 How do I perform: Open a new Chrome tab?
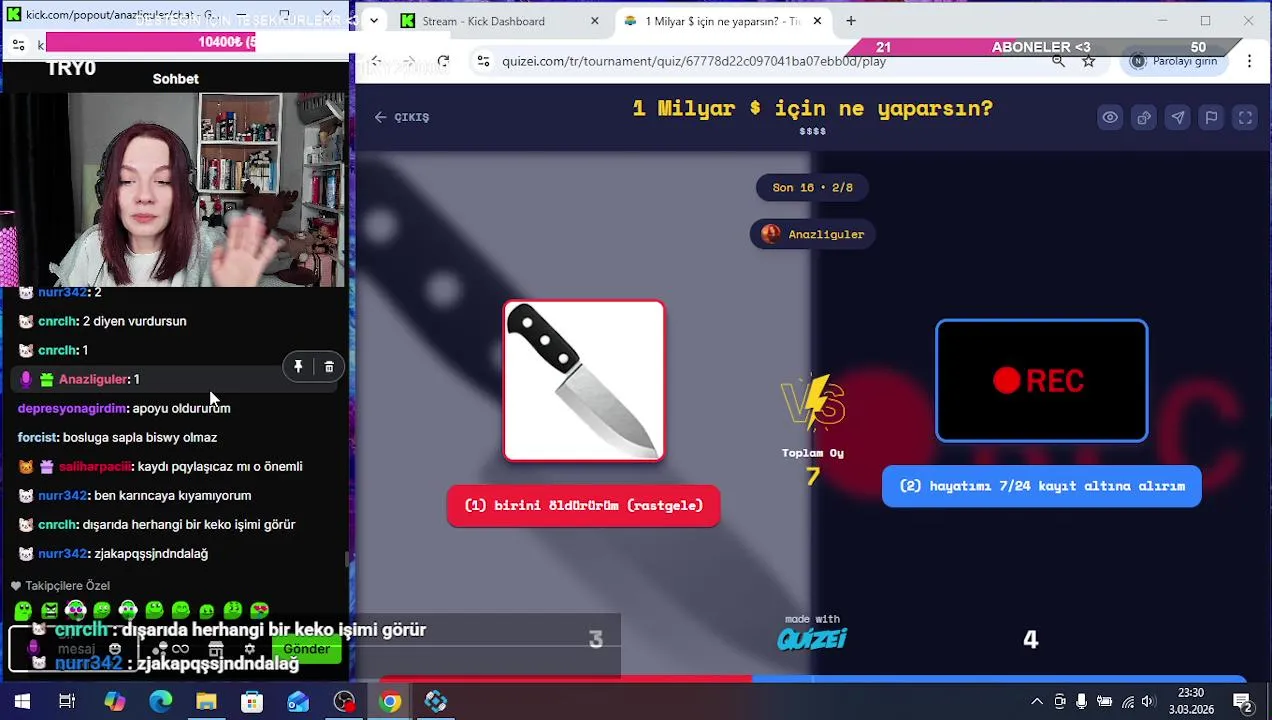click(851, 21)
